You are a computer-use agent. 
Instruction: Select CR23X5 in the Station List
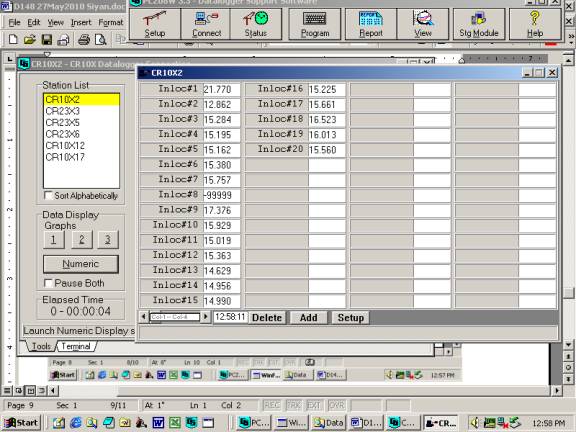click(x=82, y=122)
